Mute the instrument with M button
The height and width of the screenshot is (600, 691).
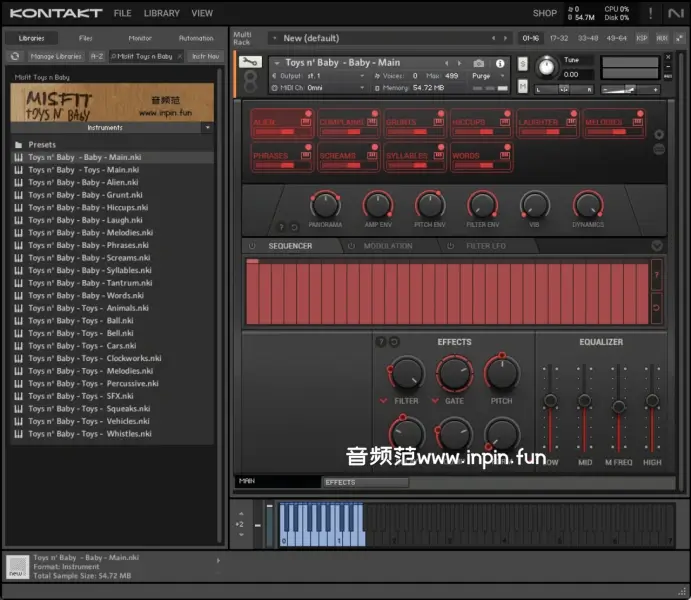point(523,86)
